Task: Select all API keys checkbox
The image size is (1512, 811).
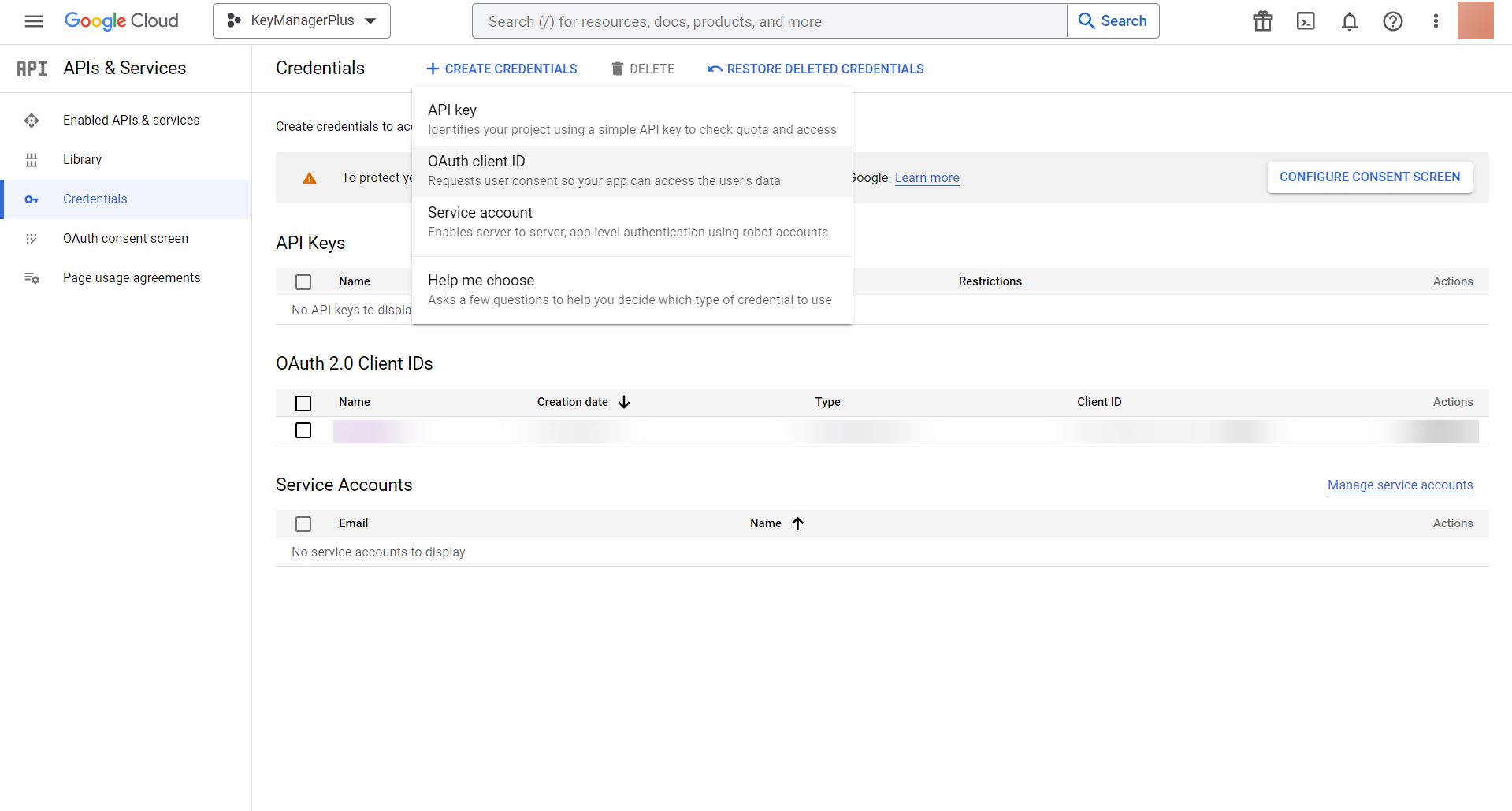Action: click(303, 282)
